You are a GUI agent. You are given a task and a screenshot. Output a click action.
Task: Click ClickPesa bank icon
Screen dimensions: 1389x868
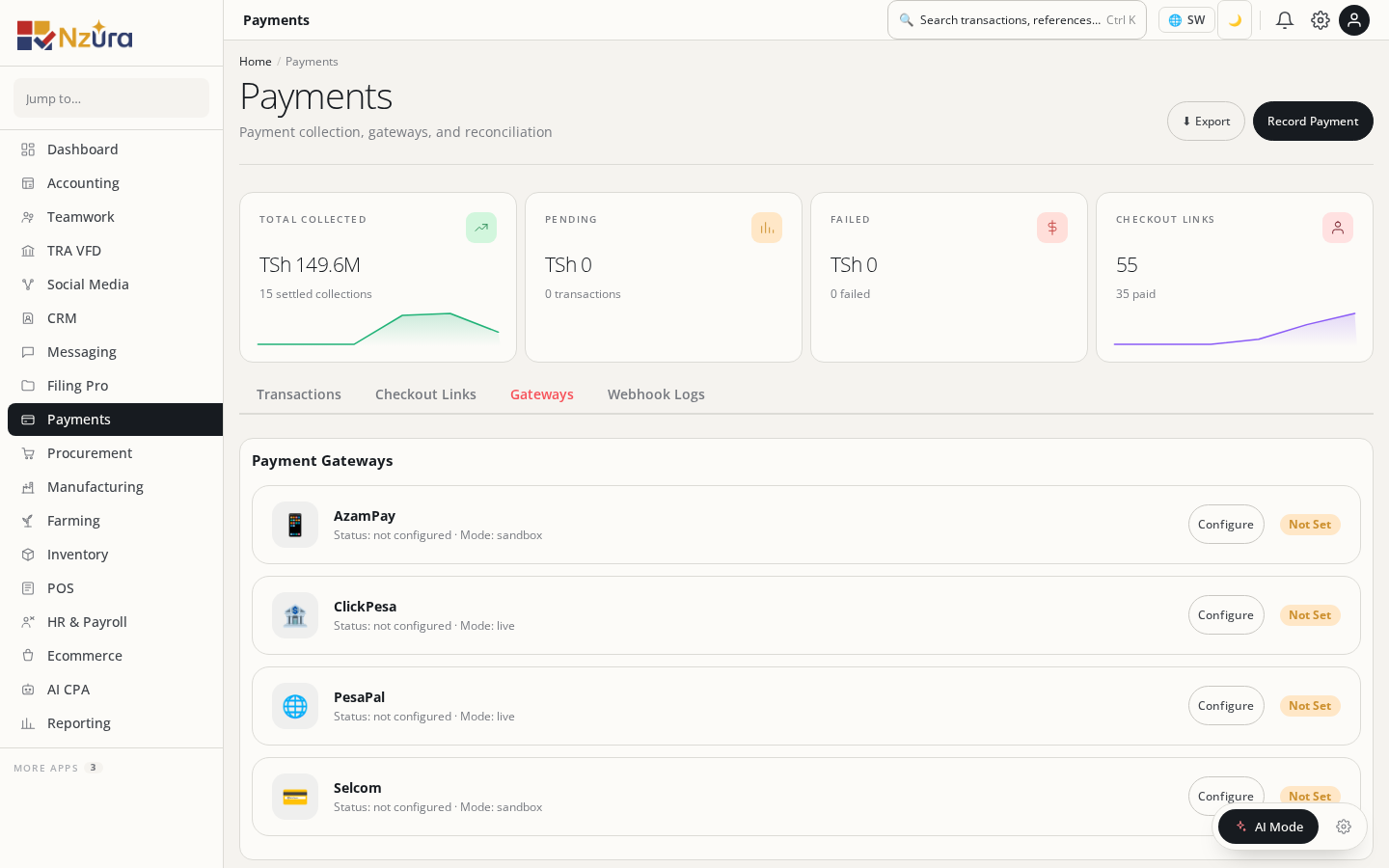[x=295, y=615]
